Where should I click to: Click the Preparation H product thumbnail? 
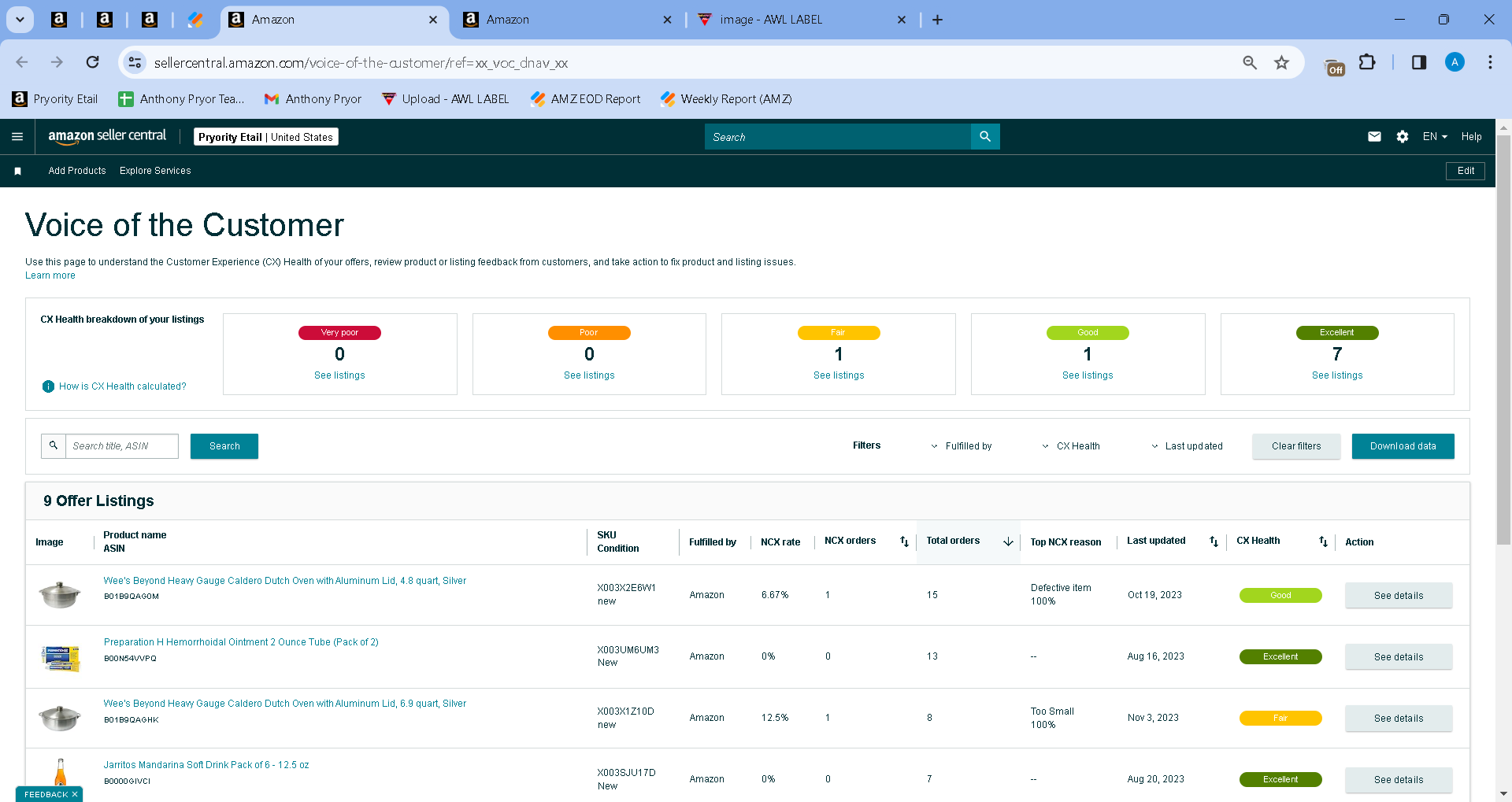click(x=60, y=657)
